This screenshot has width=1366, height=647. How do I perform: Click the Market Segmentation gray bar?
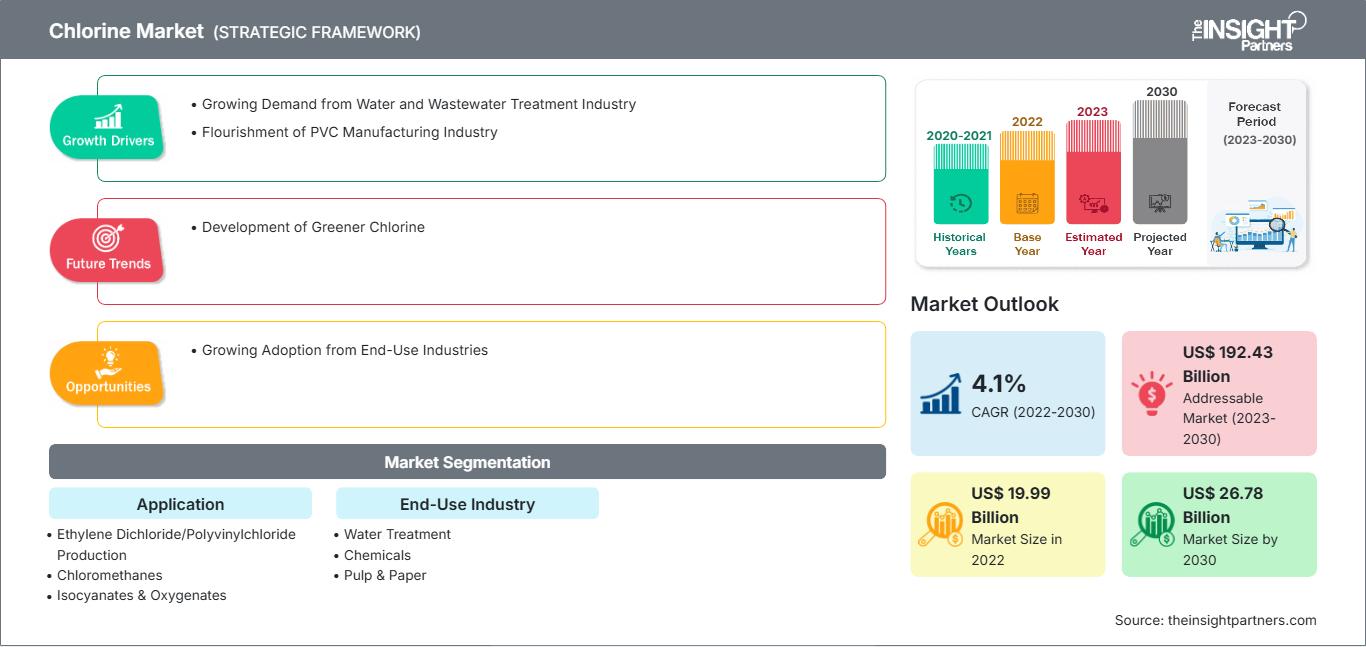pos(467,462)
